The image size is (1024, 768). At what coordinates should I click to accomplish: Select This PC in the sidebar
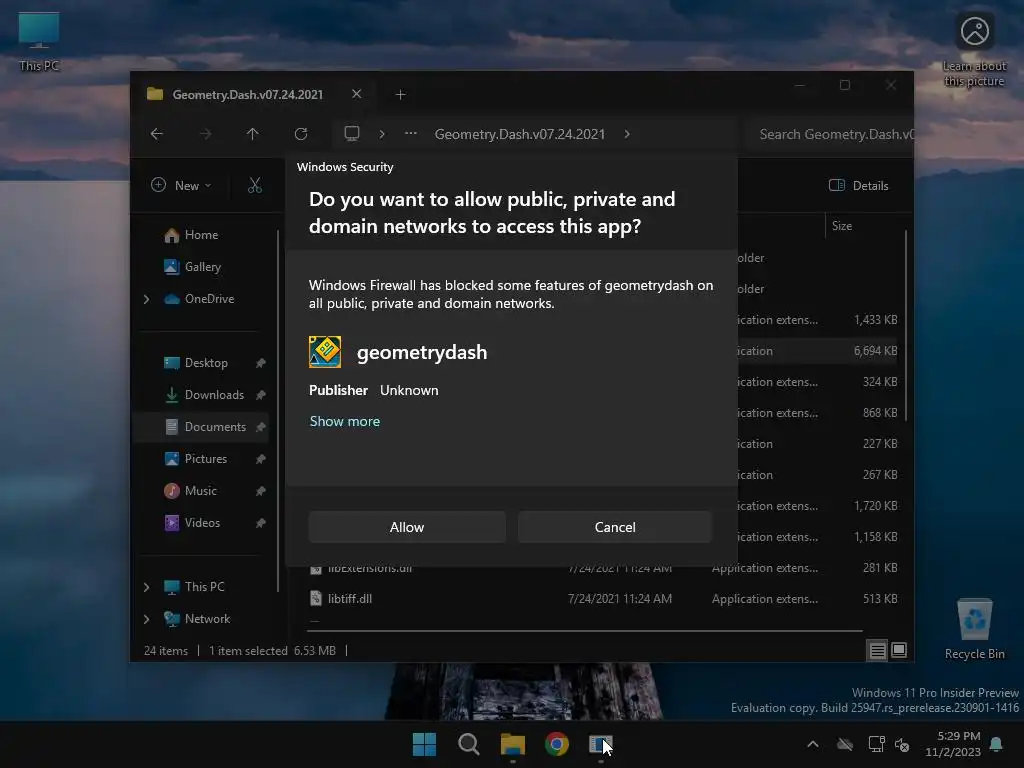pyautogui.click(x=204, y=586)
